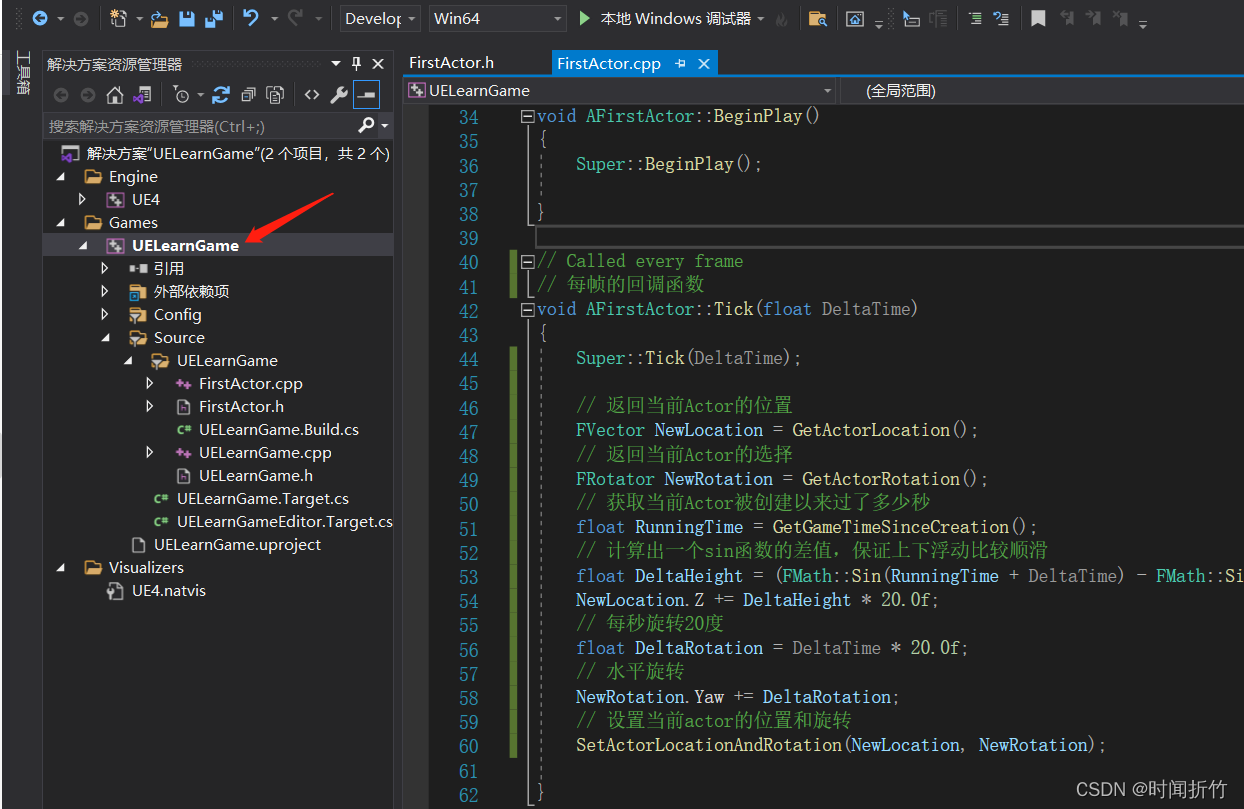Go to Solution Explorer home view

point(115,95)
